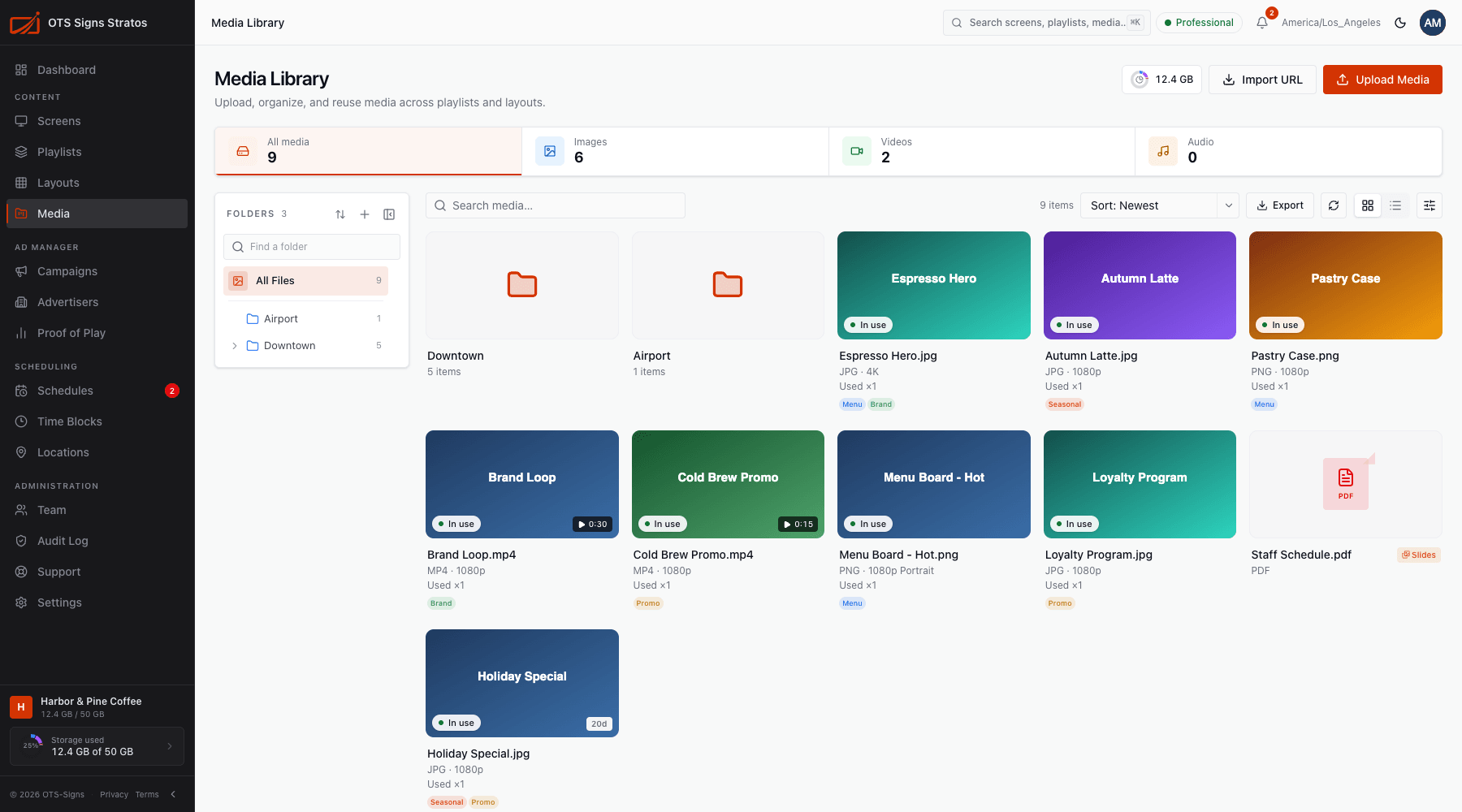Collapse the sidebar with the footer chevron
The width and height of the screenshot is (1462, 812).
click(x=173, y=794)
